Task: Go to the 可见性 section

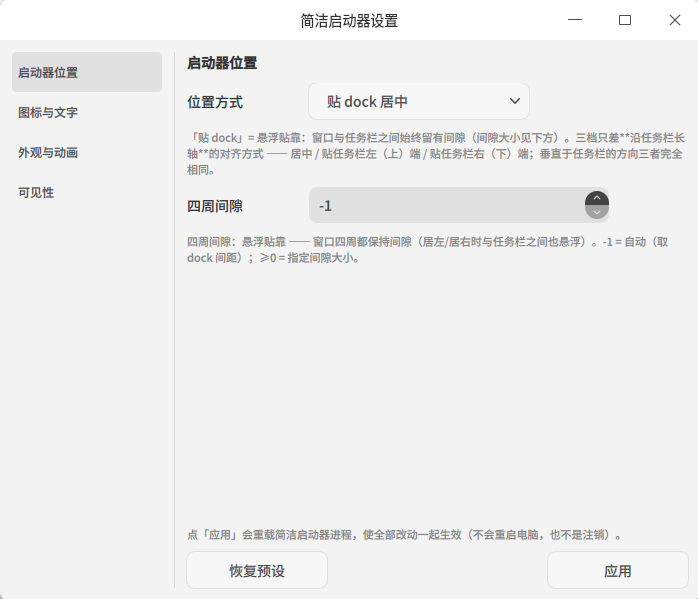Action: point(87,192)
